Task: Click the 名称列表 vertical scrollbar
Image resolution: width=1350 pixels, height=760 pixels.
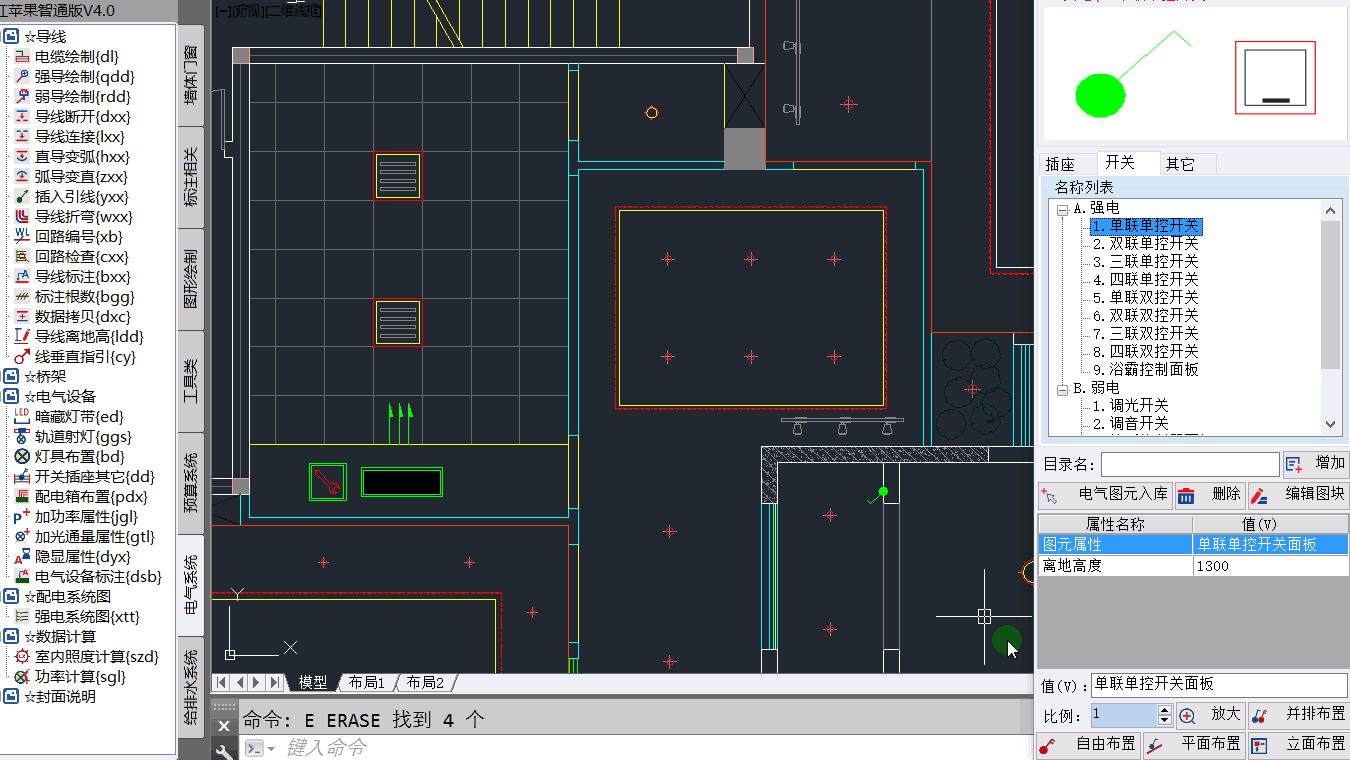Action: click(1331, 318)
